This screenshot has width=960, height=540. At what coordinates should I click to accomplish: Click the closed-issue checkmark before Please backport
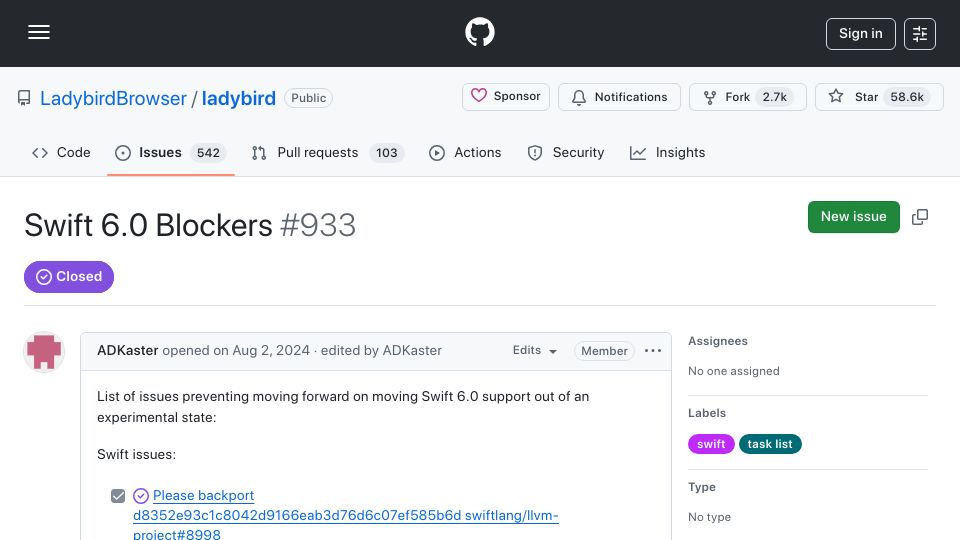(141, 495)
